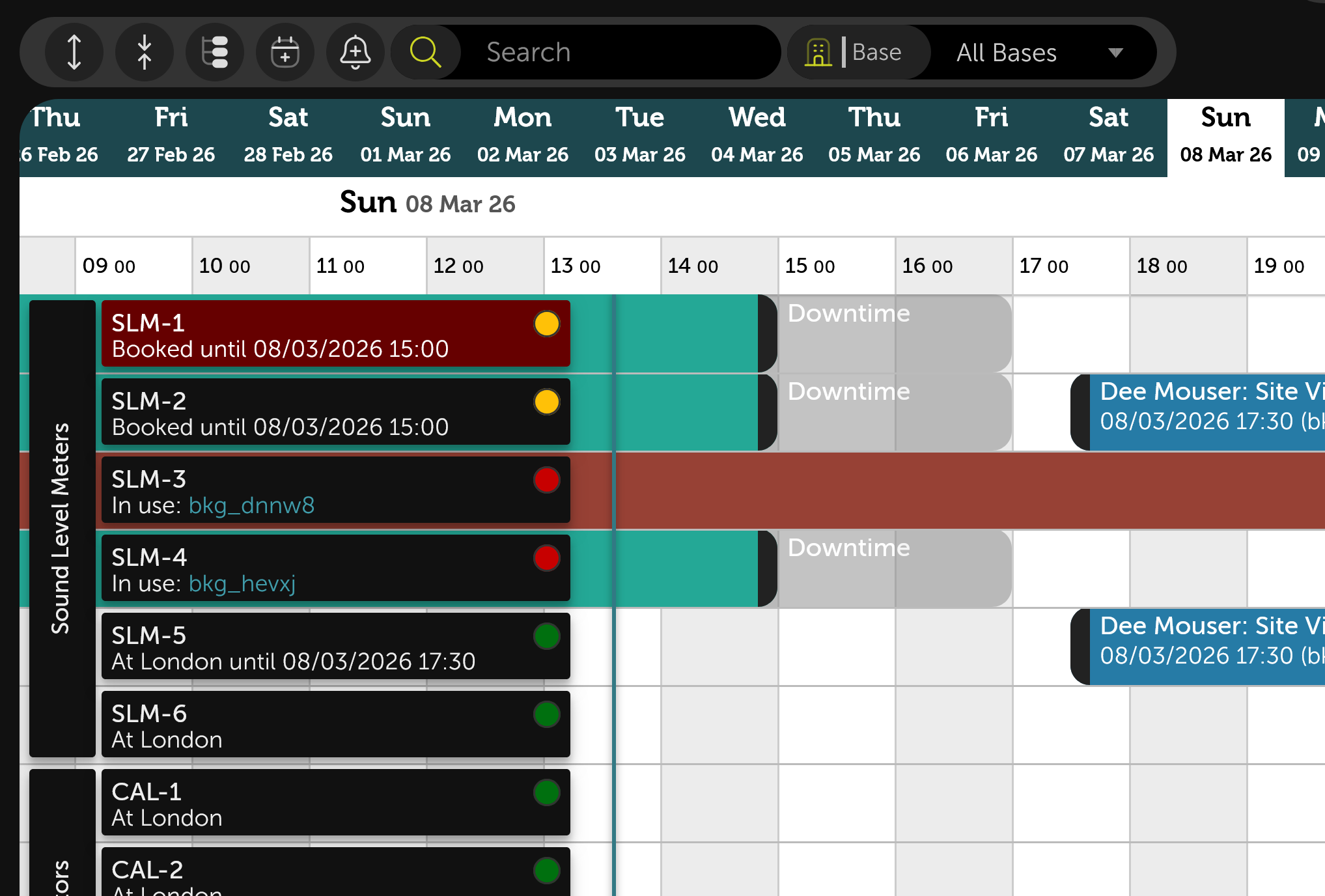Toggle the status dot on CAL-1

click(546, 792)
